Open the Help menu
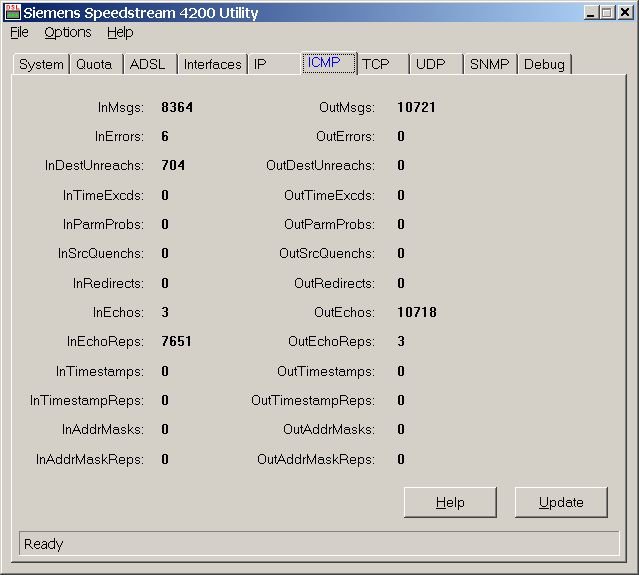Viewport: 639px width, 575px height. 120,33
